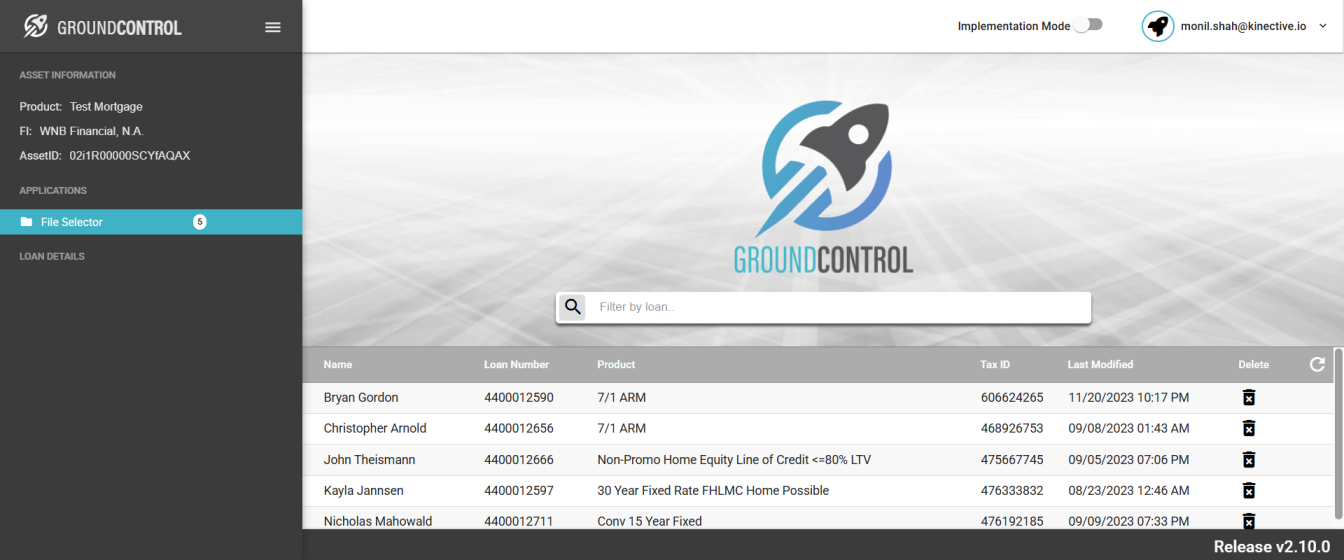This screenshot has height=560, width=1344.
Task: Select the John Theismann name cell
Action: point(369,460)
